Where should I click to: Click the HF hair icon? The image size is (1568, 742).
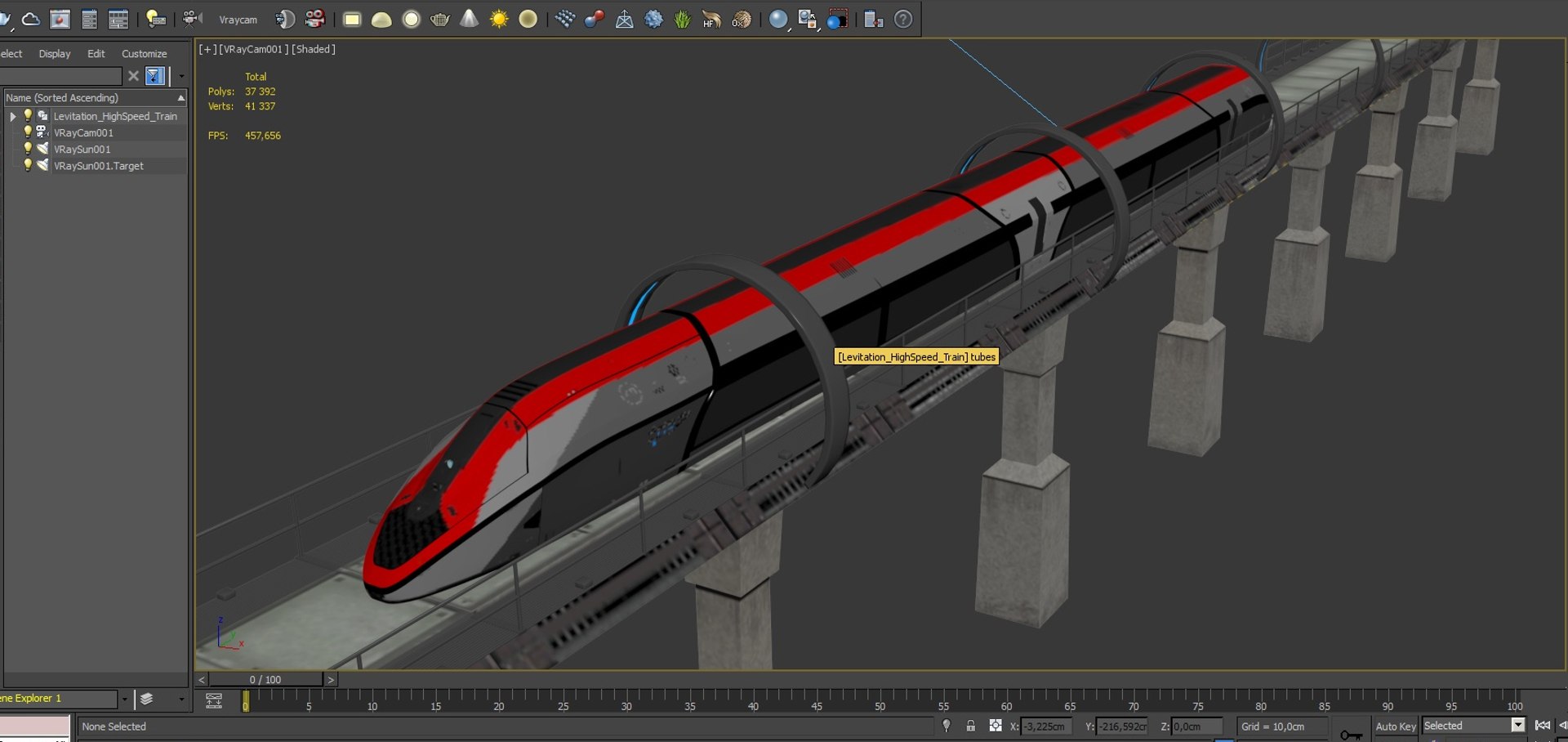pos(712,19)
